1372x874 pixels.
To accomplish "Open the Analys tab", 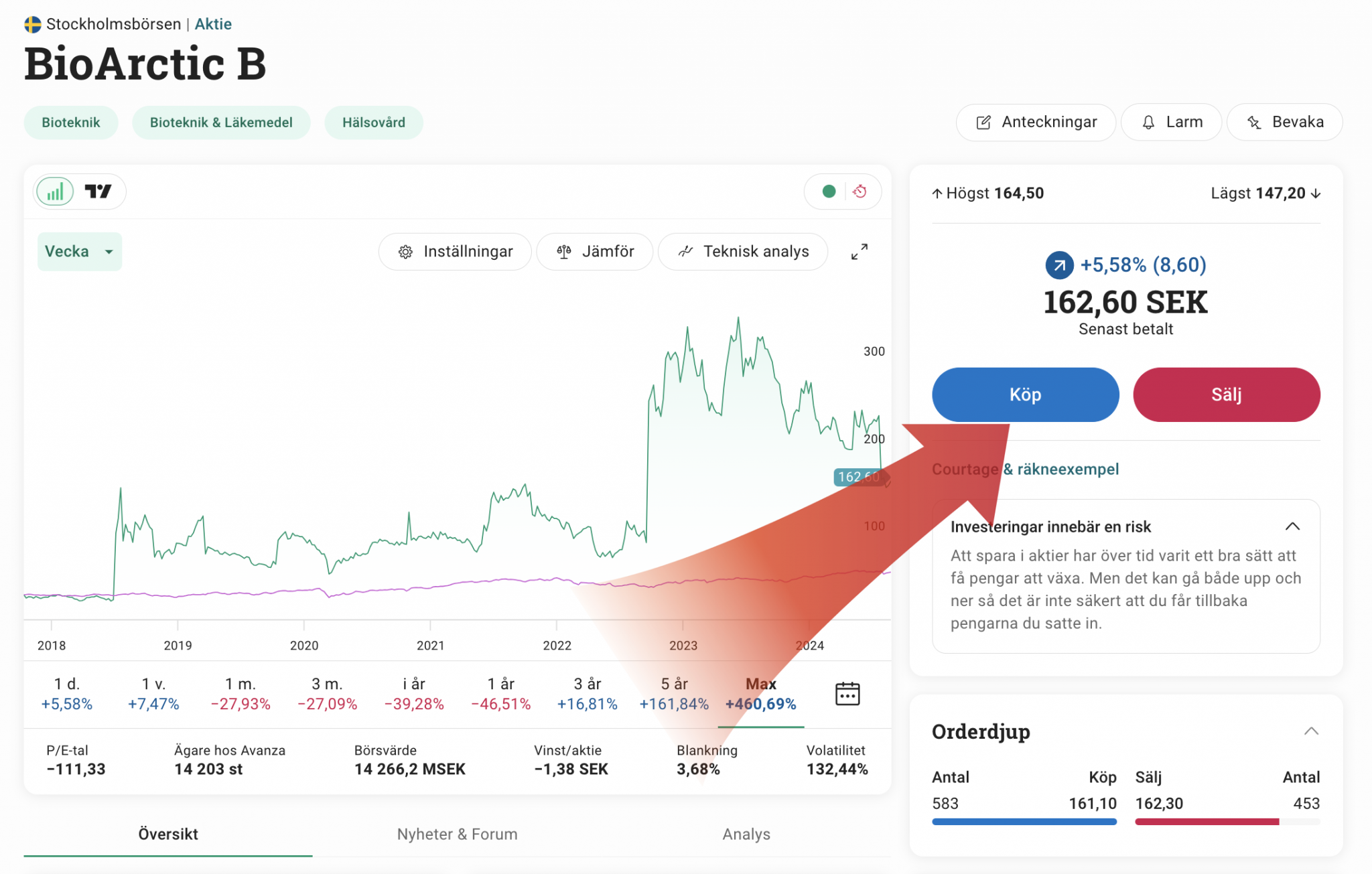I will [746, 834].
